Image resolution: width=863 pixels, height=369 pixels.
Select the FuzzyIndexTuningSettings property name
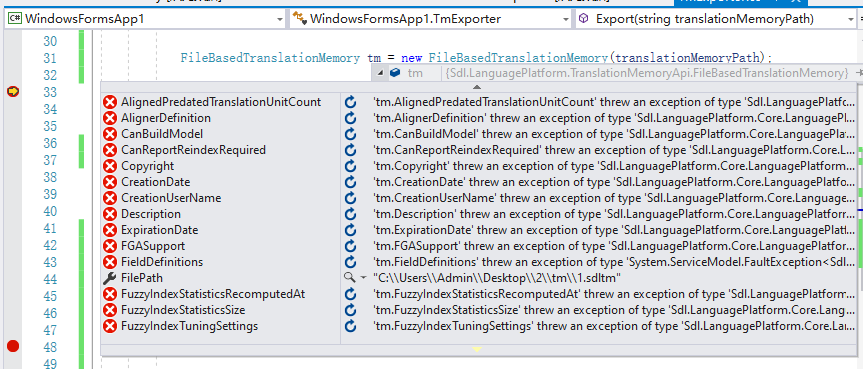(x=189, y=326)
